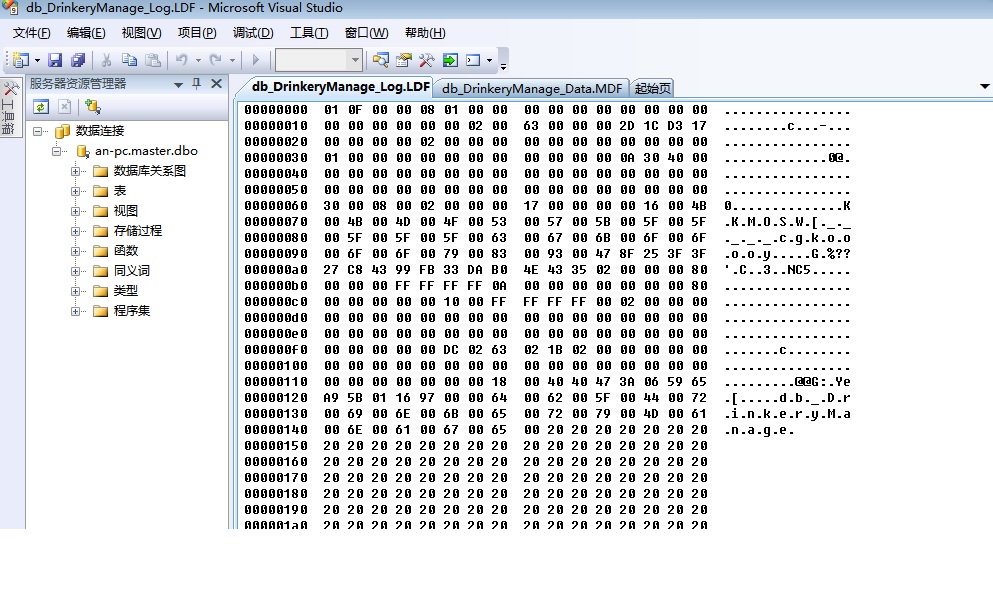Click the Visual Studio title bar icon
The height and width of the screenshot is (614, 993).
click(x=9, y=8)
